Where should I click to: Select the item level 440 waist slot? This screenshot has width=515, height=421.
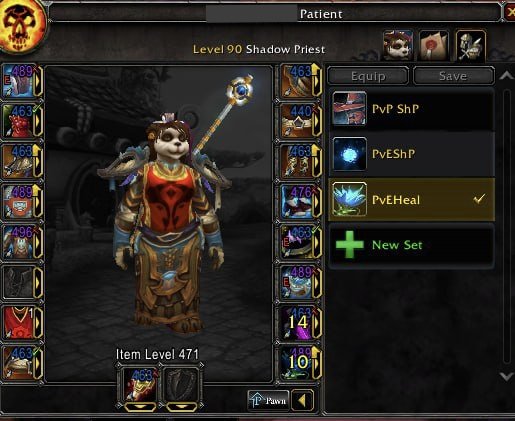[x=296, y=121]
